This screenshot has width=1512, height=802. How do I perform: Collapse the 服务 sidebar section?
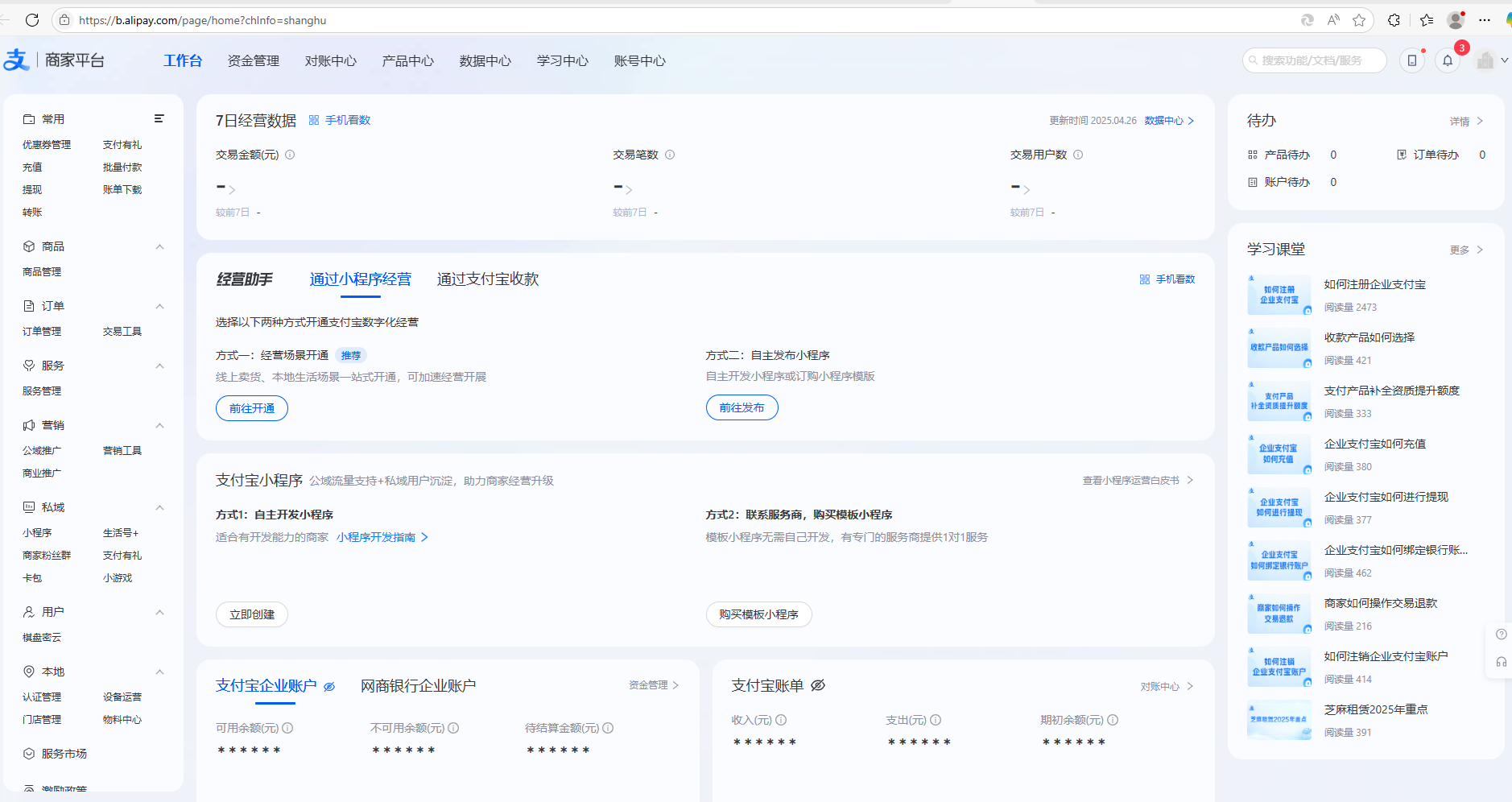(159, 366)
